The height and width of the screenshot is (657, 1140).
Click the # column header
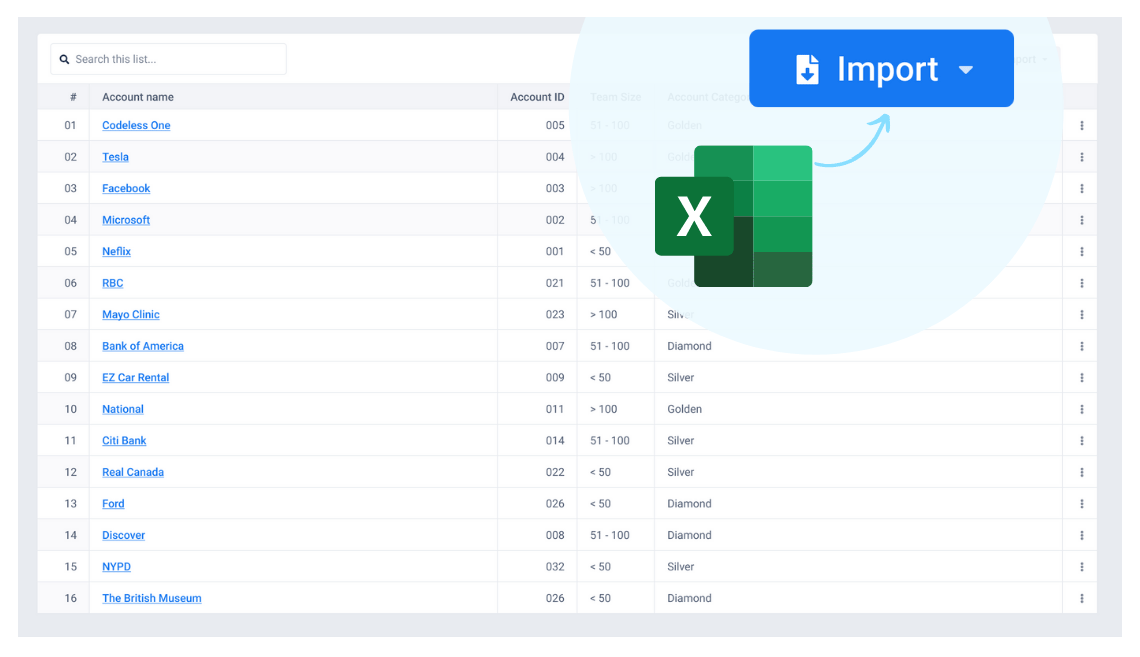[x=73, y=97]
